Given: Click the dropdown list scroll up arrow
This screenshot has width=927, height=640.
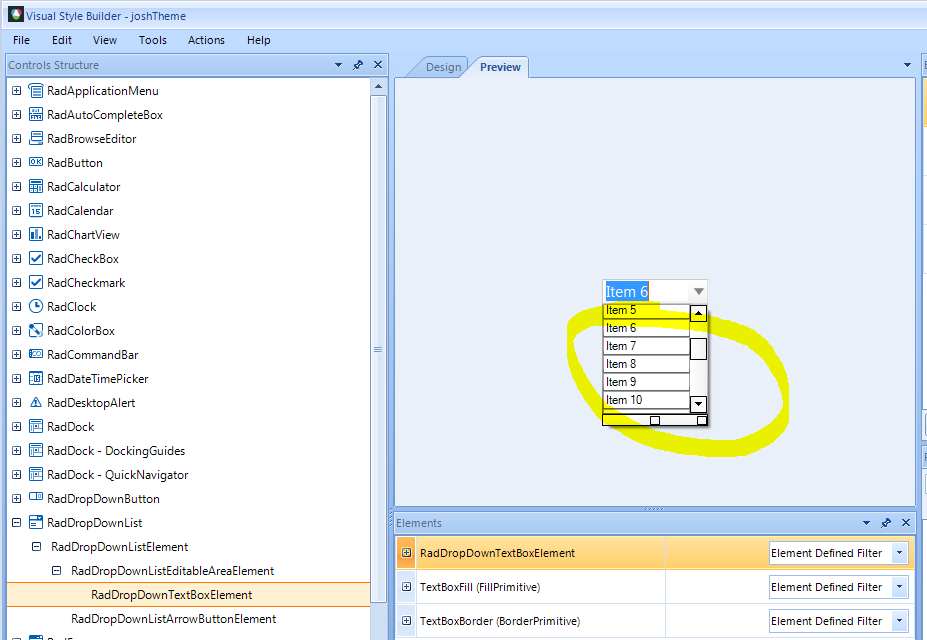Looking at the screenshot, I should click(x=698, y=313).
